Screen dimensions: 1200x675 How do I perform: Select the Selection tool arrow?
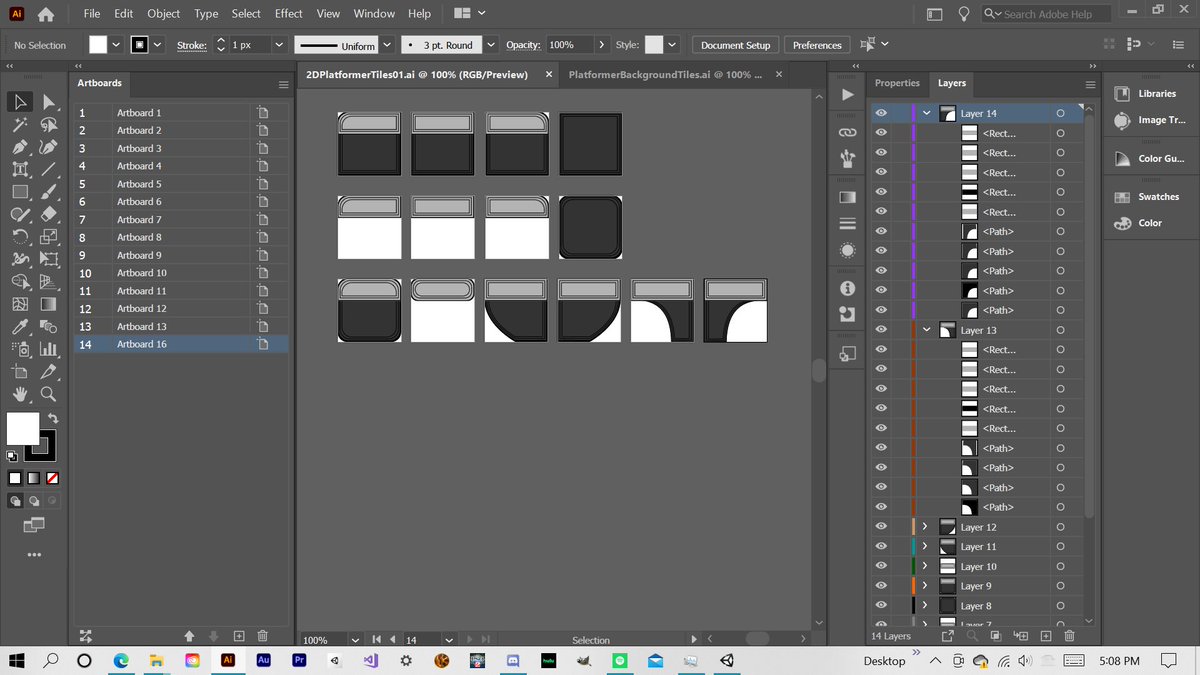(20, 102)
